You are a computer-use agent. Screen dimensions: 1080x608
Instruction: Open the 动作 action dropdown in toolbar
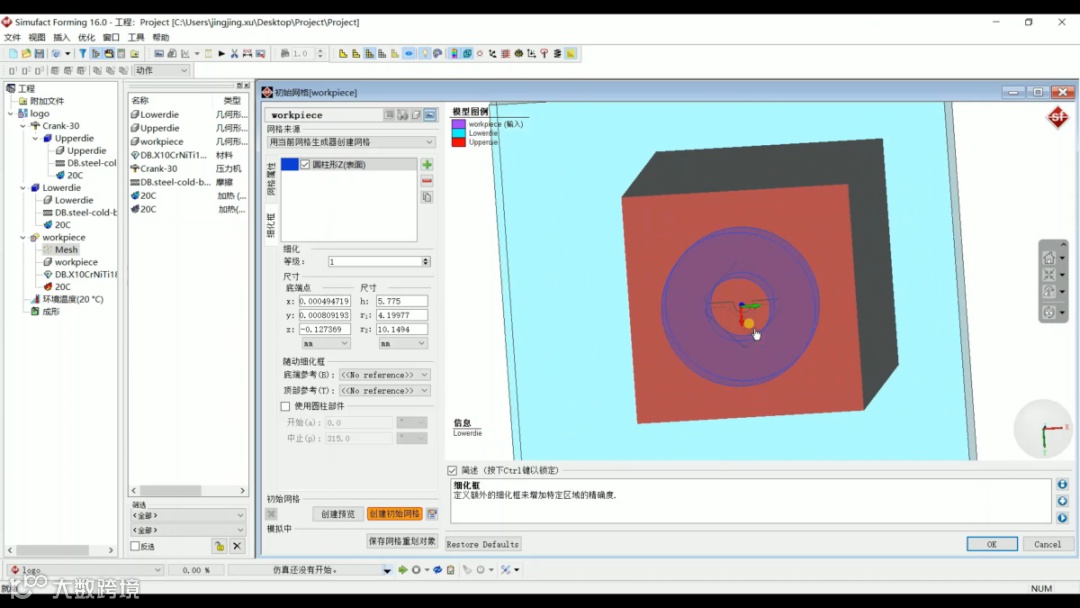click(x=161, y=70)
